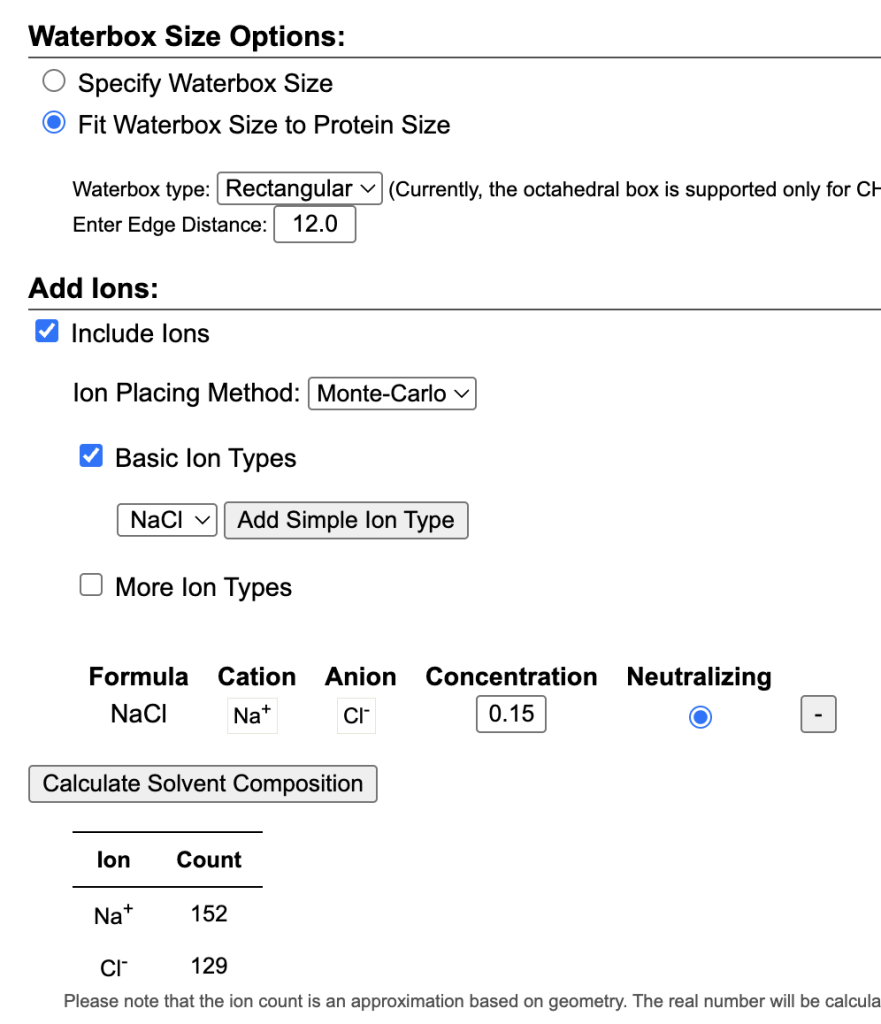
Task: Open the Waterbox type Rectangular dropdown
Action: (299, 188)
